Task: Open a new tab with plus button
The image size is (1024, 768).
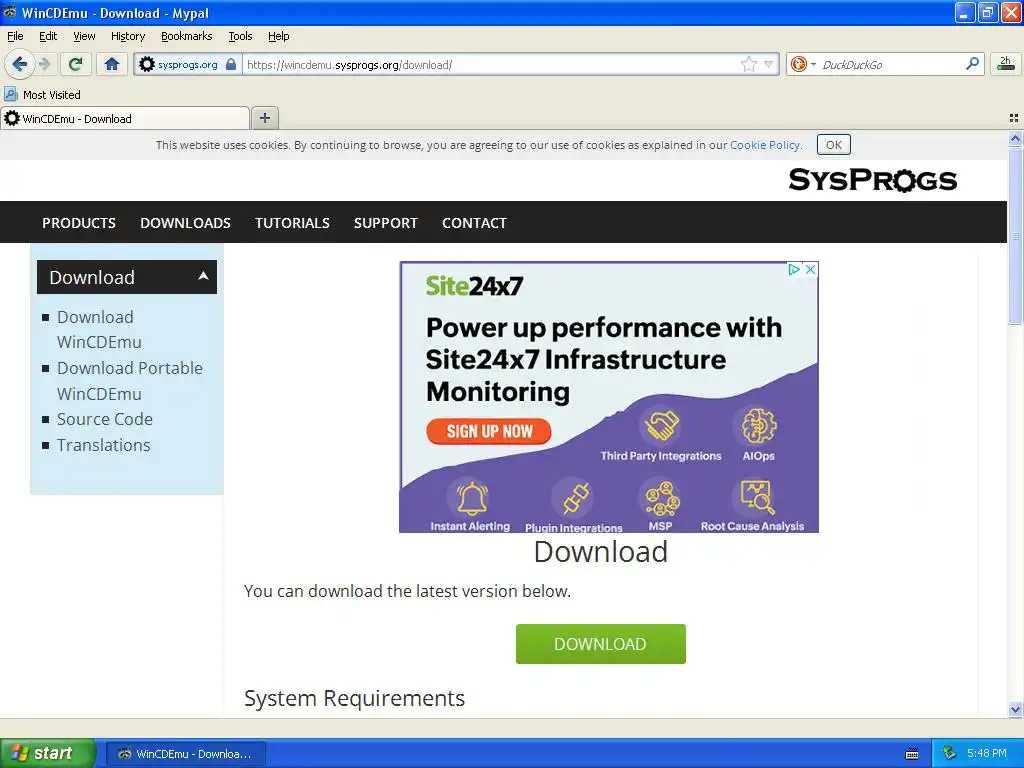Action: (x=264, y=118)
